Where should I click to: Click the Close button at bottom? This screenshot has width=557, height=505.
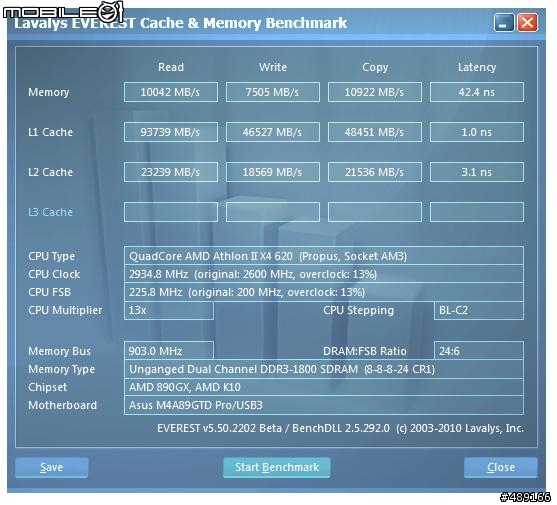tap(501, 467)
